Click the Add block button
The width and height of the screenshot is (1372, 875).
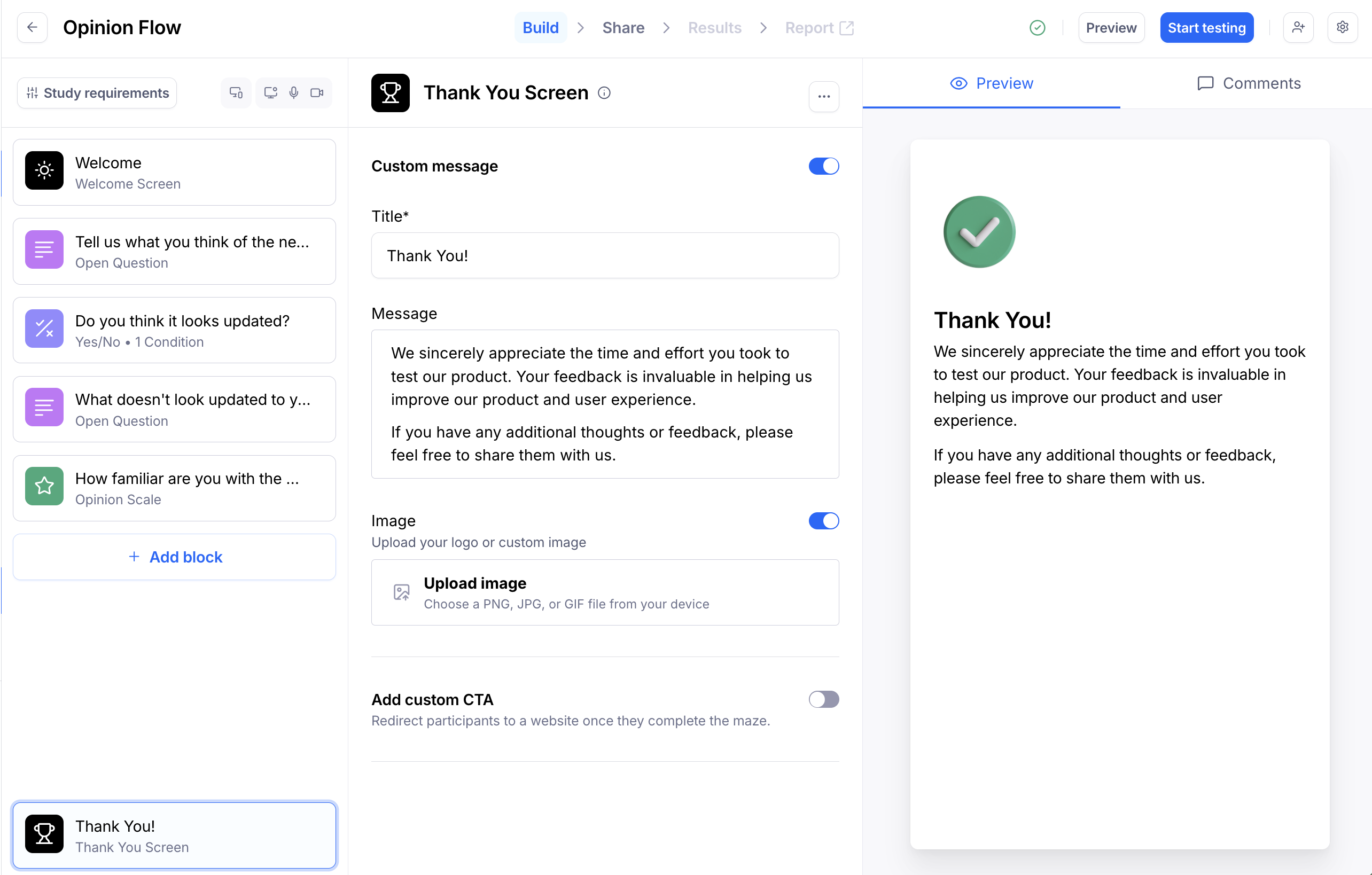click(x=174, y=557)
